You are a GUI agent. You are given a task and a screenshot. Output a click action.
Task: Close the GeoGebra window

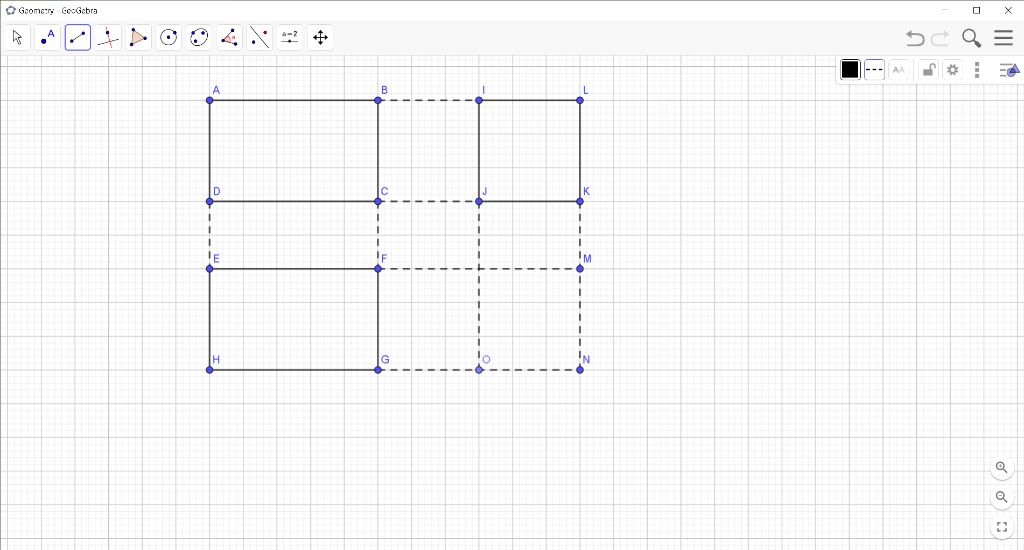(1008, 10)
